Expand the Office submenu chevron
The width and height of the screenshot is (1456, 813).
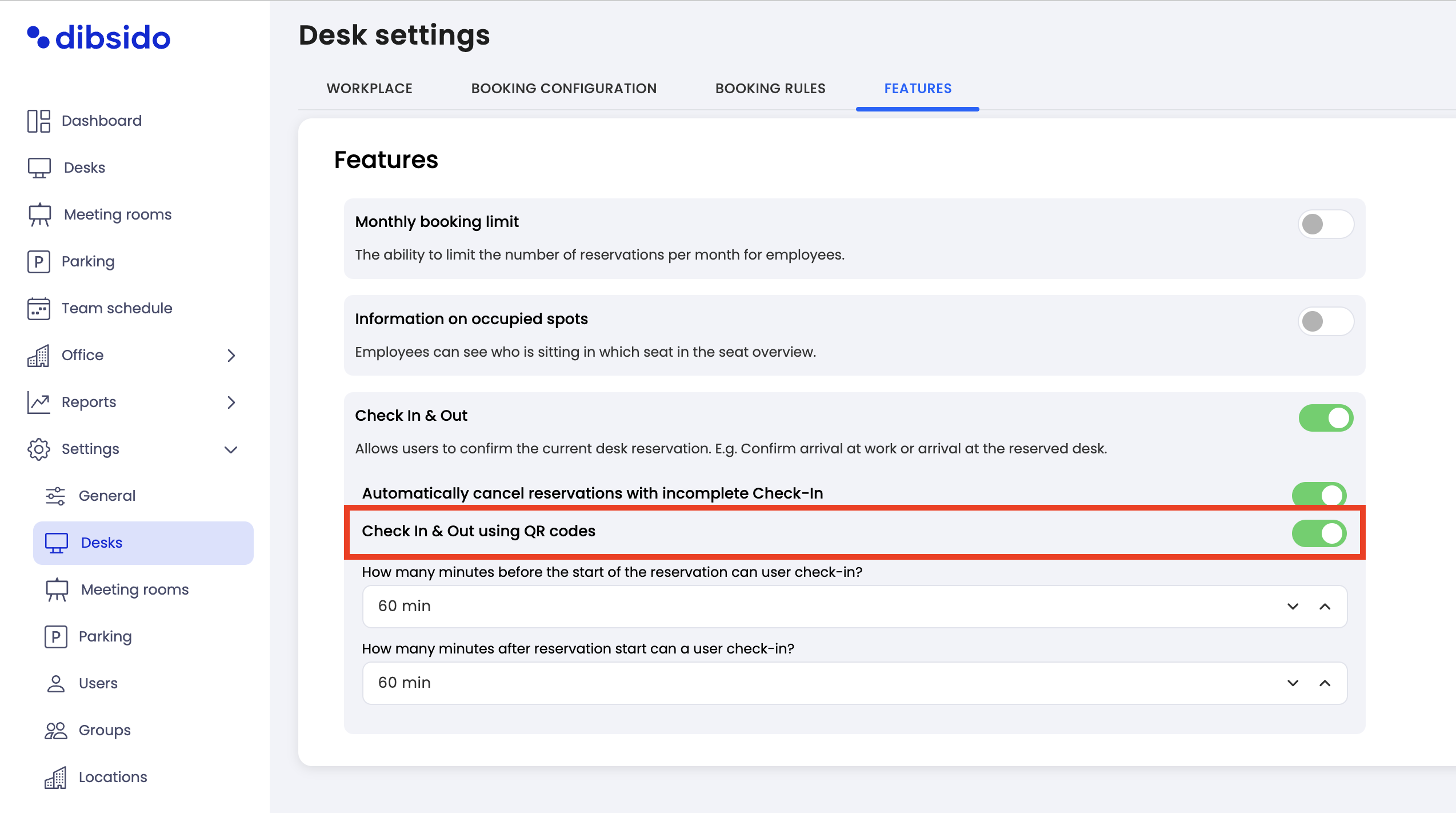pos(231,356)
